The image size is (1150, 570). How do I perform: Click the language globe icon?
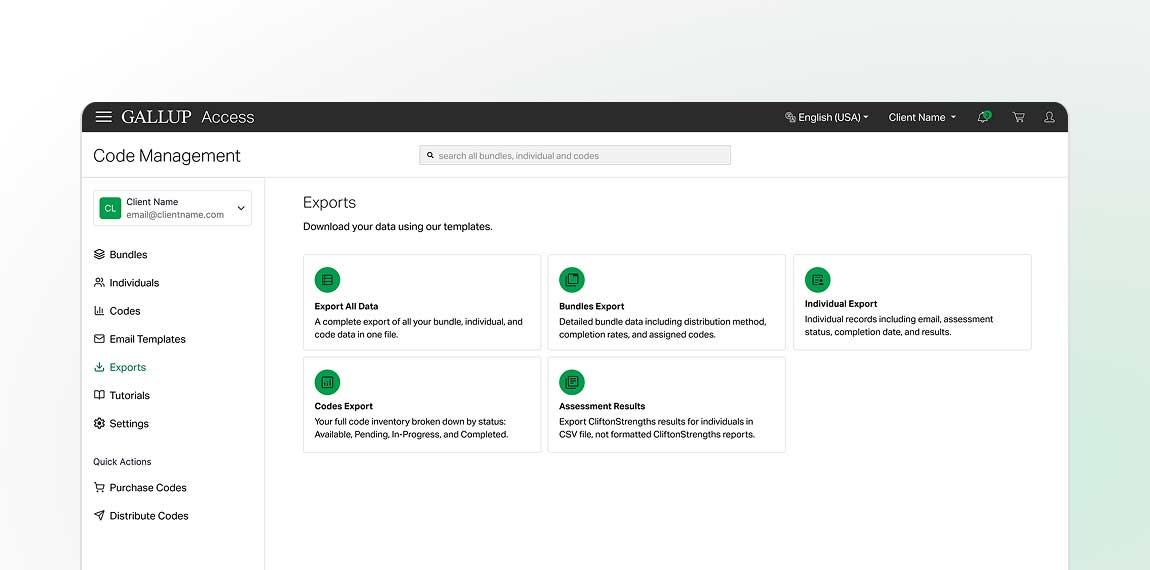[790, 117]
